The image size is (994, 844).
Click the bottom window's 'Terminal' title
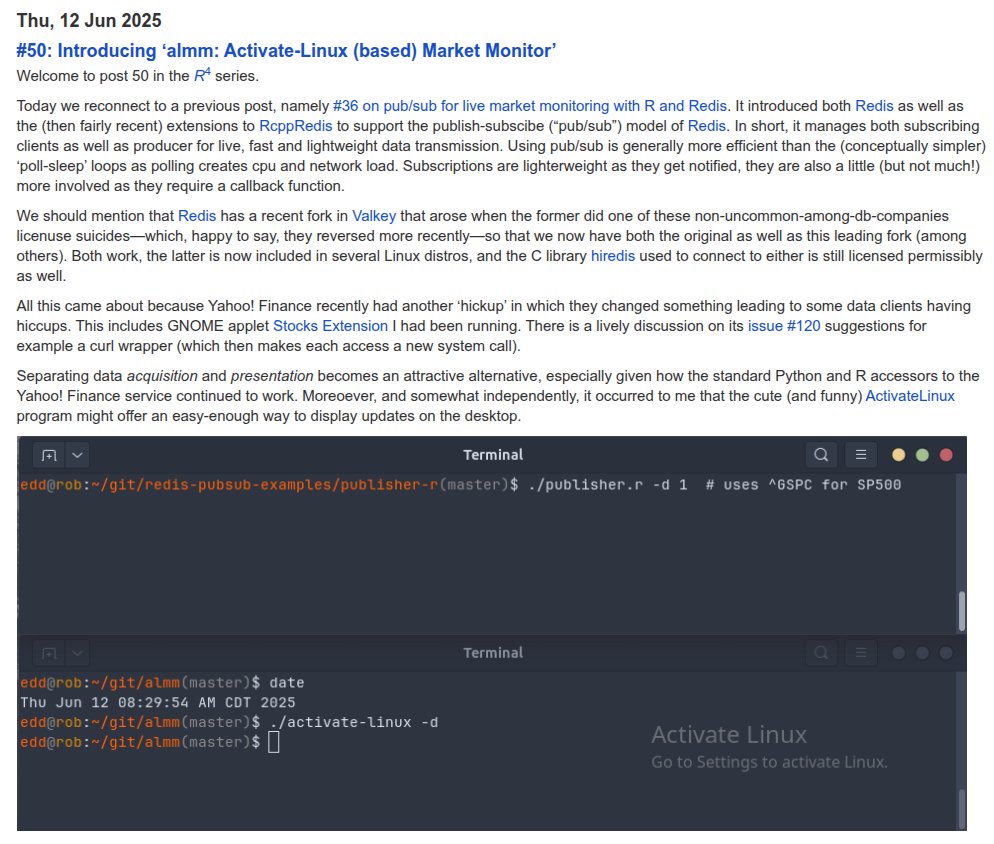pyautogui.click(x=493, y=652)
